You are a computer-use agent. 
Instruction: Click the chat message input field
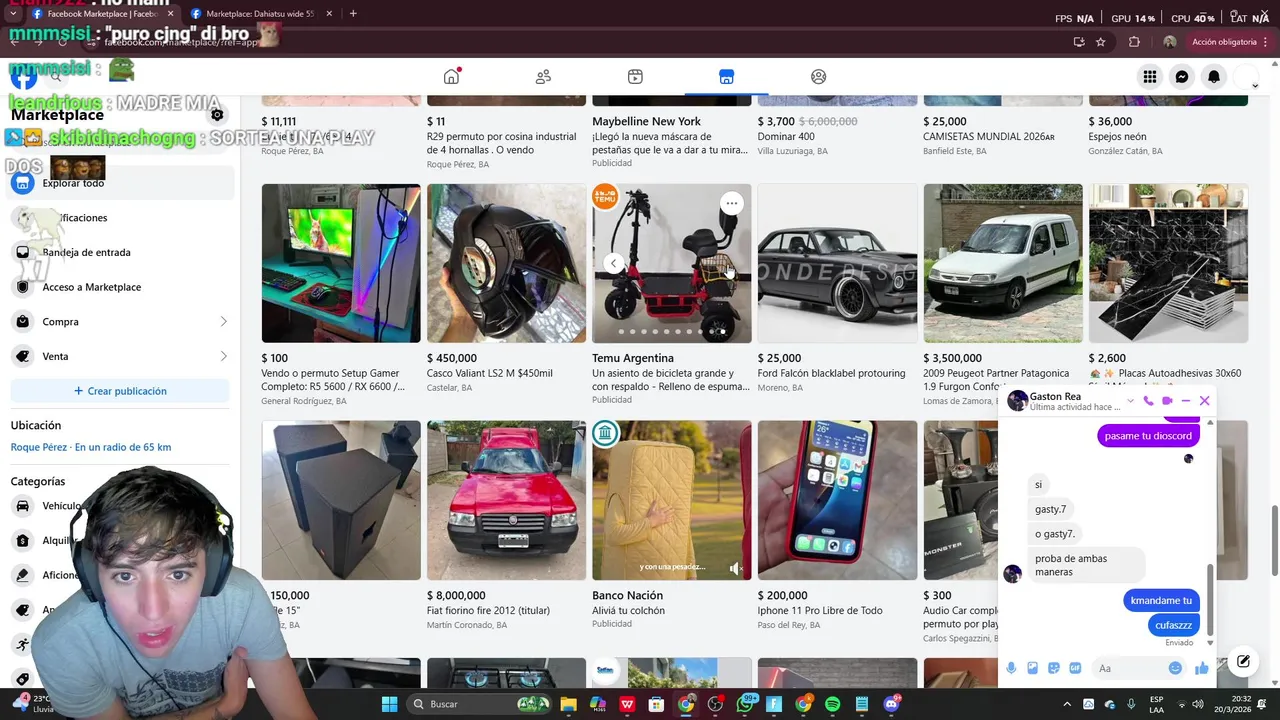1128,668
